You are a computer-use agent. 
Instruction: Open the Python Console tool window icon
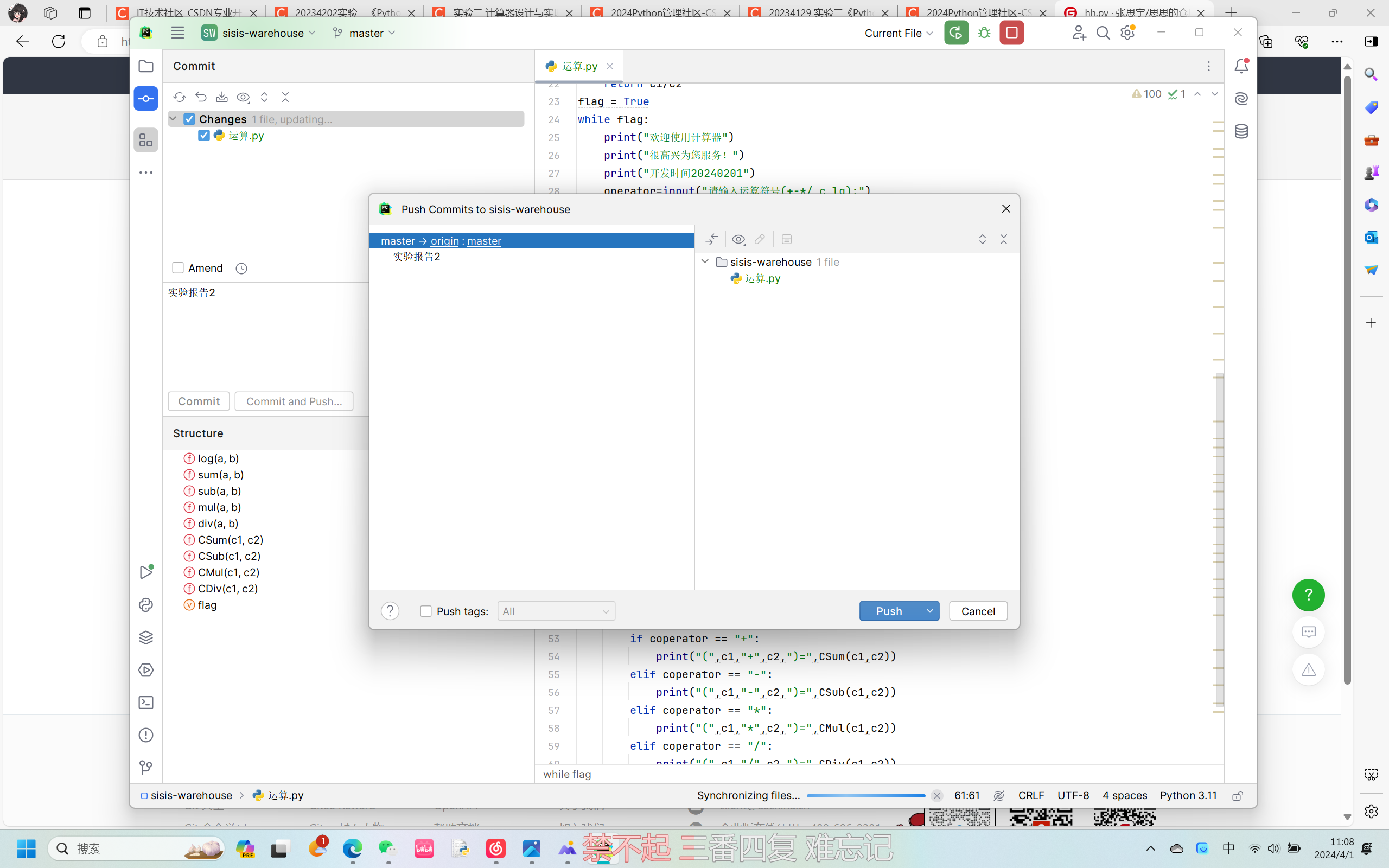coord(146,604)
